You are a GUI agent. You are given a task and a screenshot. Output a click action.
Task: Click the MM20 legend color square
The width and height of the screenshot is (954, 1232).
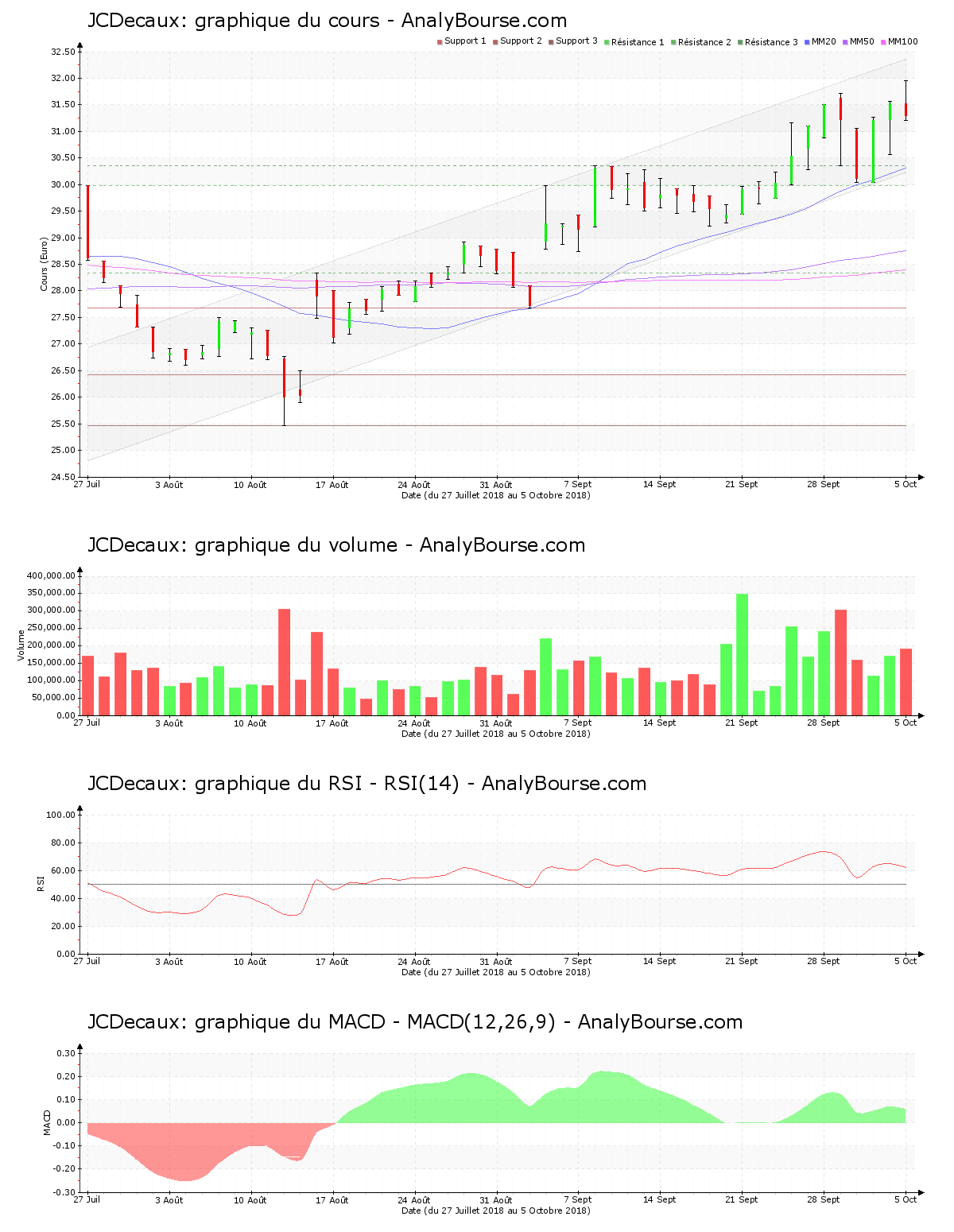[807, 41]
